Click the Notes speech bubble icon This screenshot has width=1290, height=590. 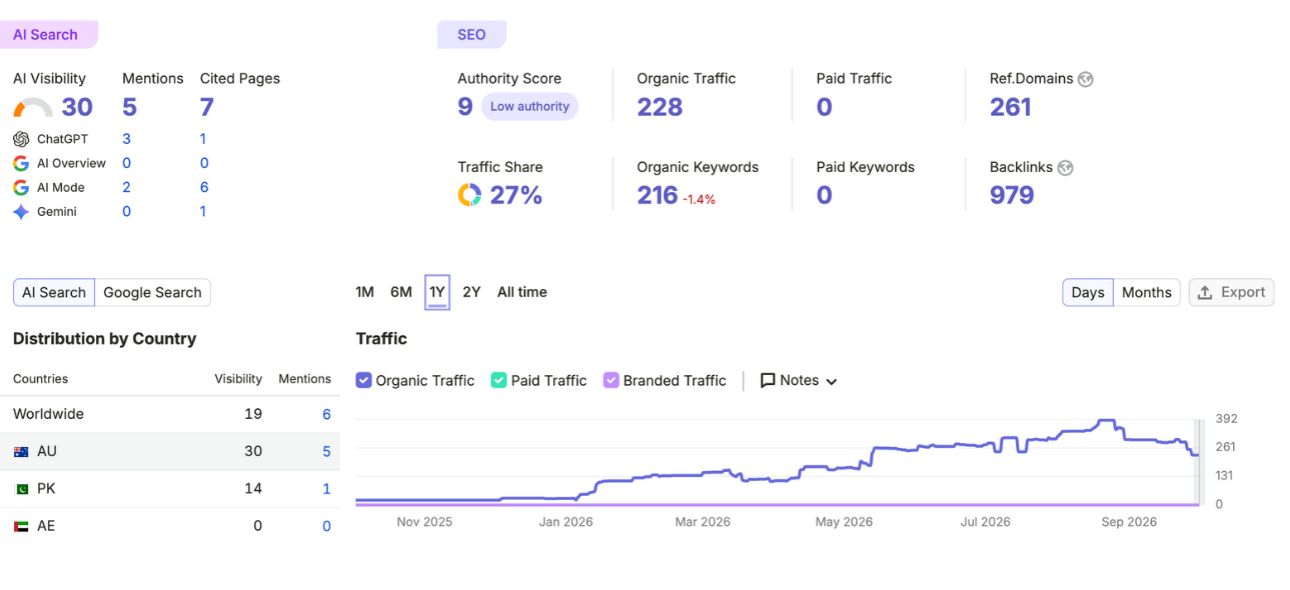coord(768,381)
